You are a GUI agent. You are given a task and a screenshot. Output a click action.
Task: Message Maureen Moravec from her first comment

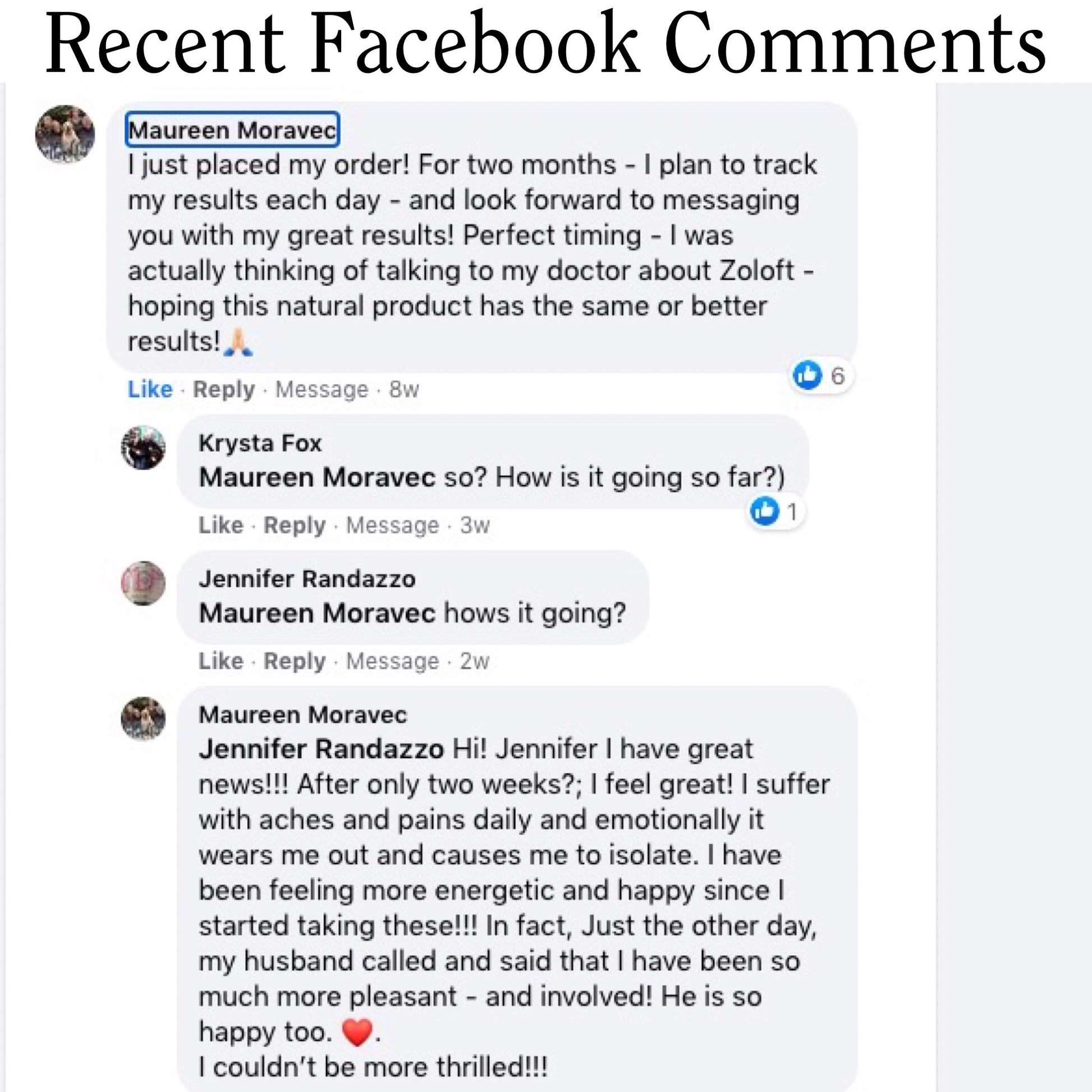pyautogui.click(x=322, y=389)
